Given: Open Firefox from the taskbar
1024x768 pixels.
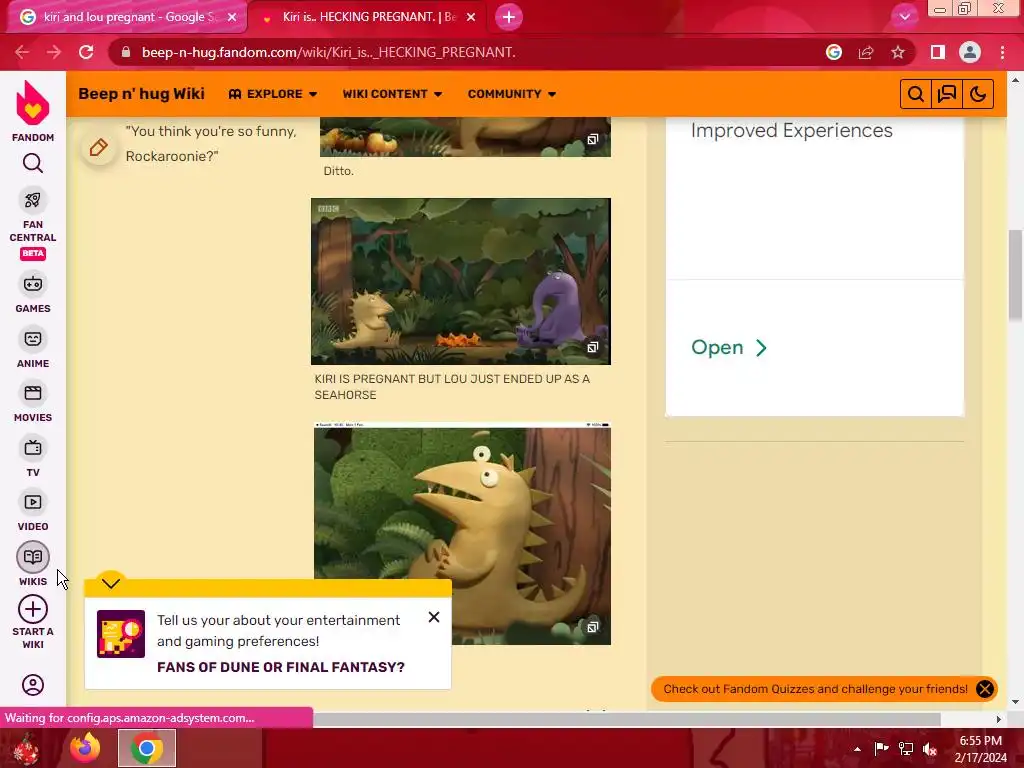Looking at the screenshot, I should 85,748.
